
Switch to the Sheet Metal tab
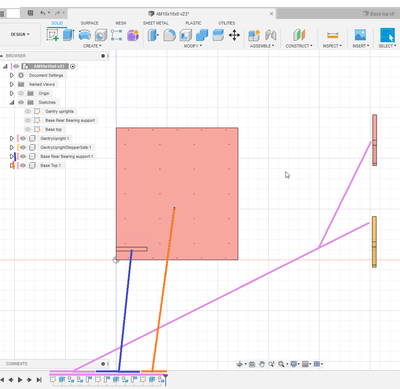(x=156, y=23)
